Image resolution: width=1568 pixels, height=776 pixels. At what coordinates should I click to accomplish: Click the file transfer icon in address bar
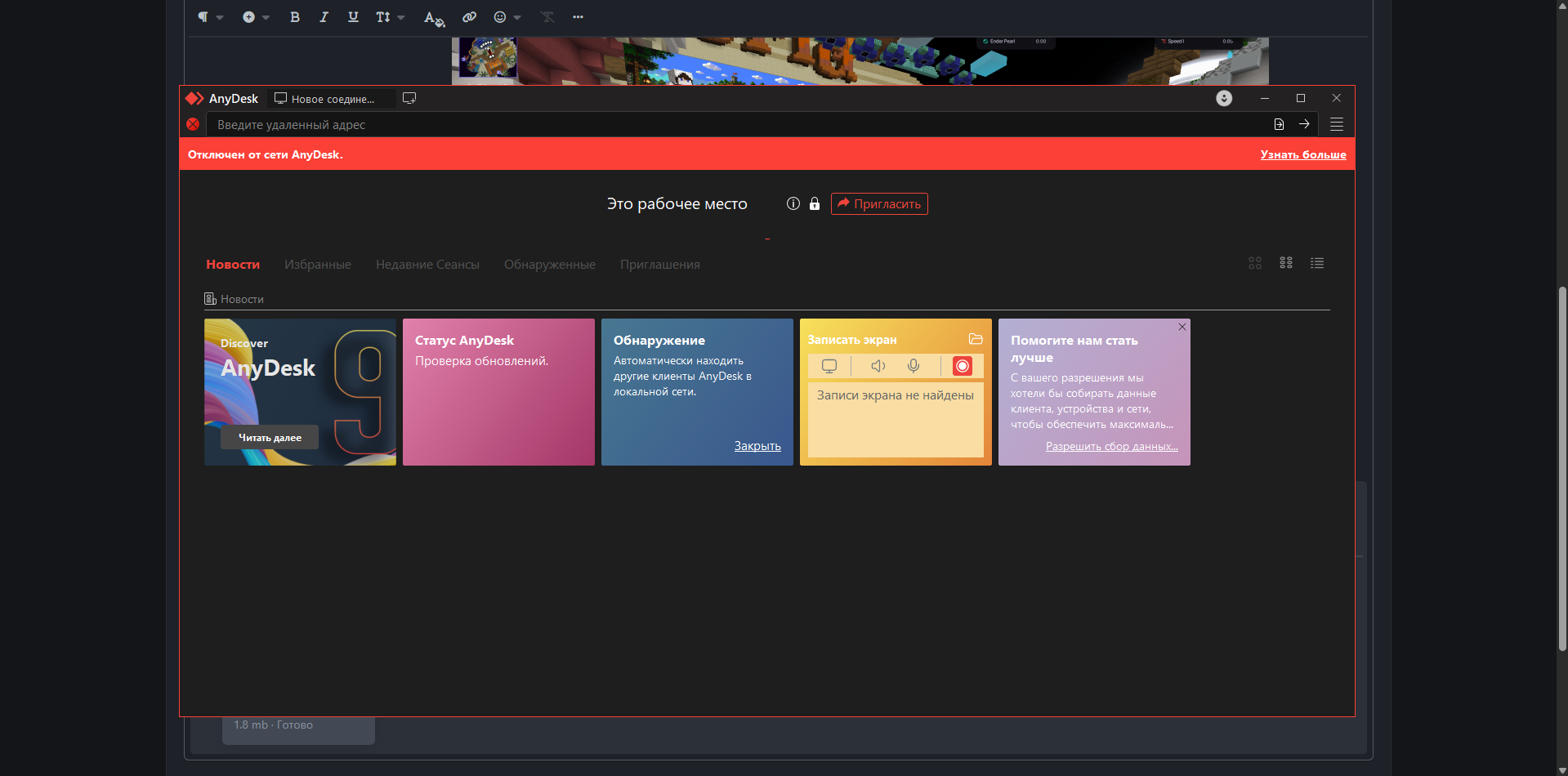click(1279, 124)
